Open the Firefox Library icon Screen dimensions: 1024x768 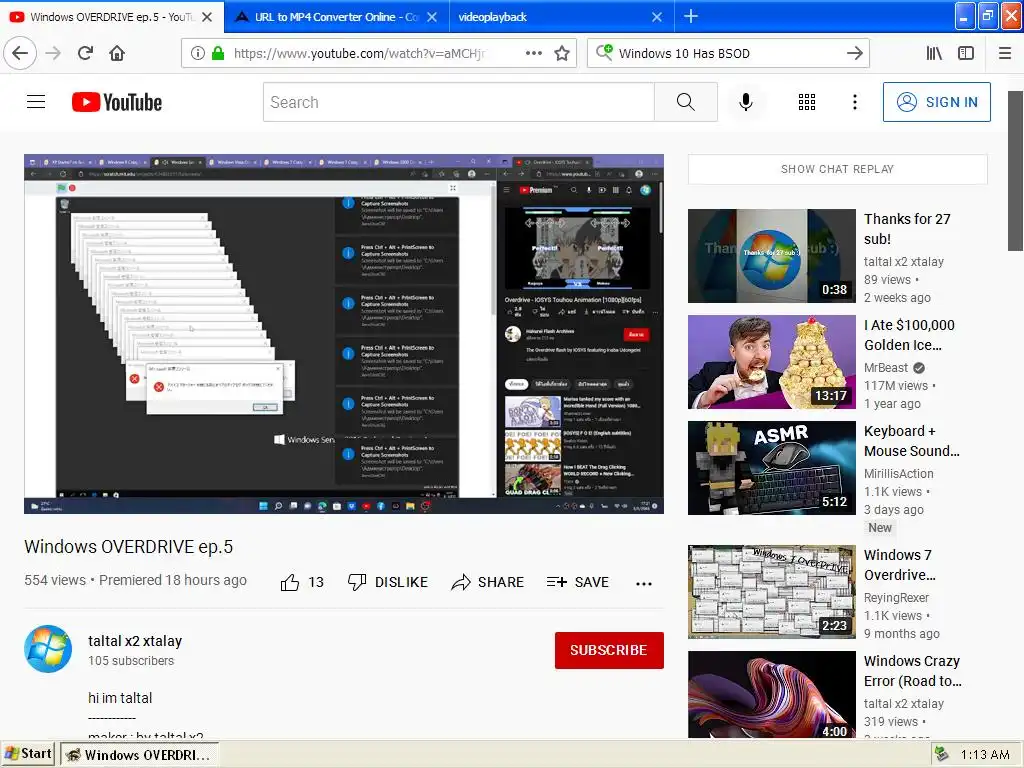[x=934, y=54]
